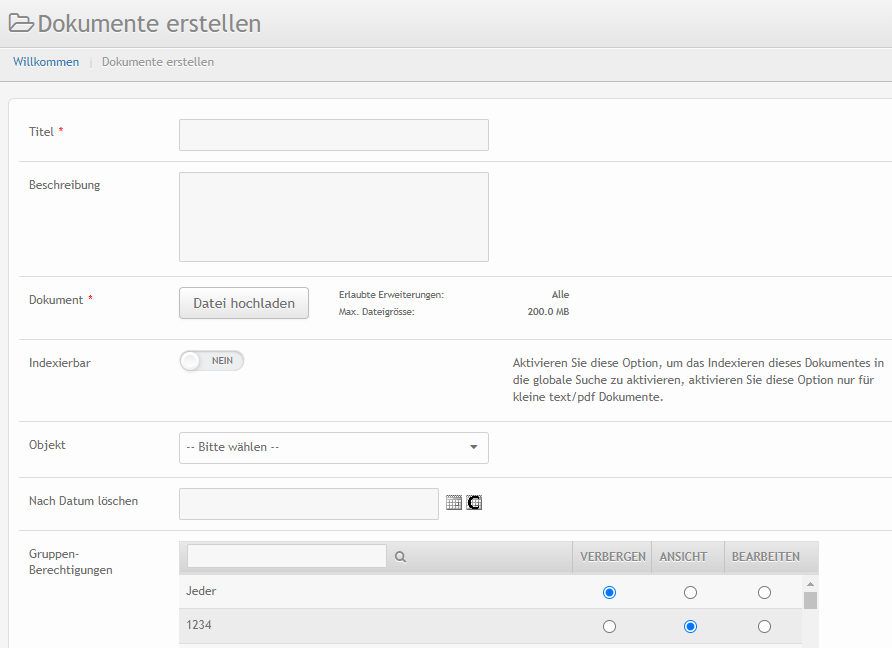Click the reset date icon beside calendar
892x648 pixels.
pyautogui.click(x=474, y=502)
